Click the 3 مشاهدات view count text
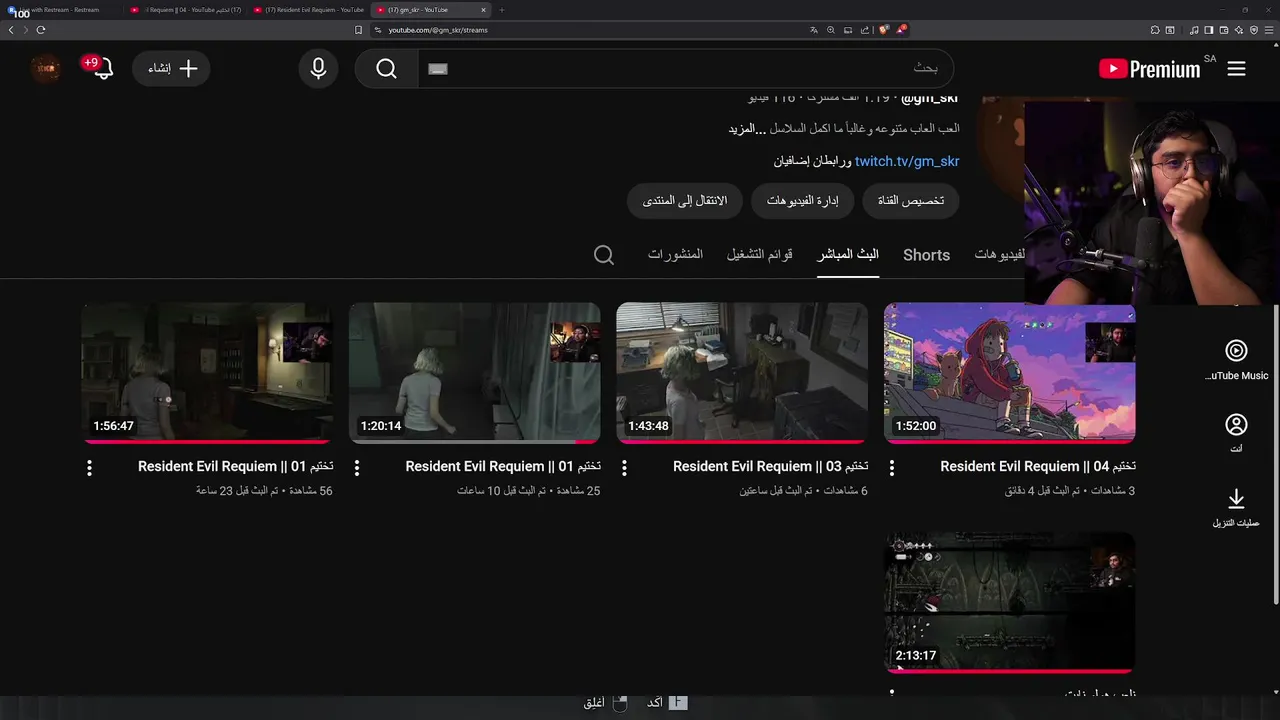This screenshot has height=720, width=1280. [x=1112, y=491]
